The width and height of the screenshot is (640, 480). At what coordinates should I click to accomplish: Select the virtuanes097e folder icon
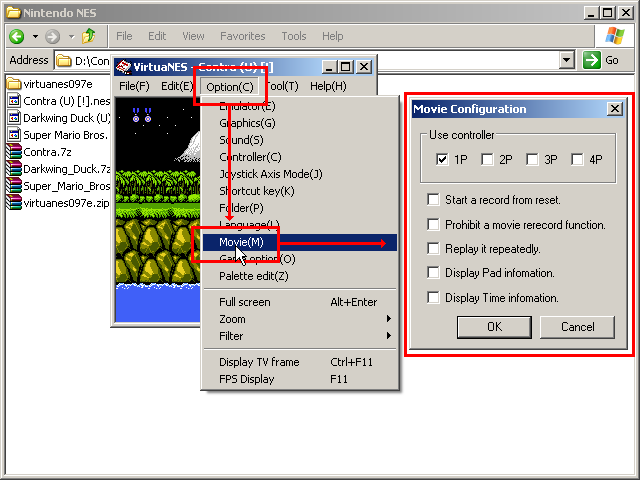point(14,84)
